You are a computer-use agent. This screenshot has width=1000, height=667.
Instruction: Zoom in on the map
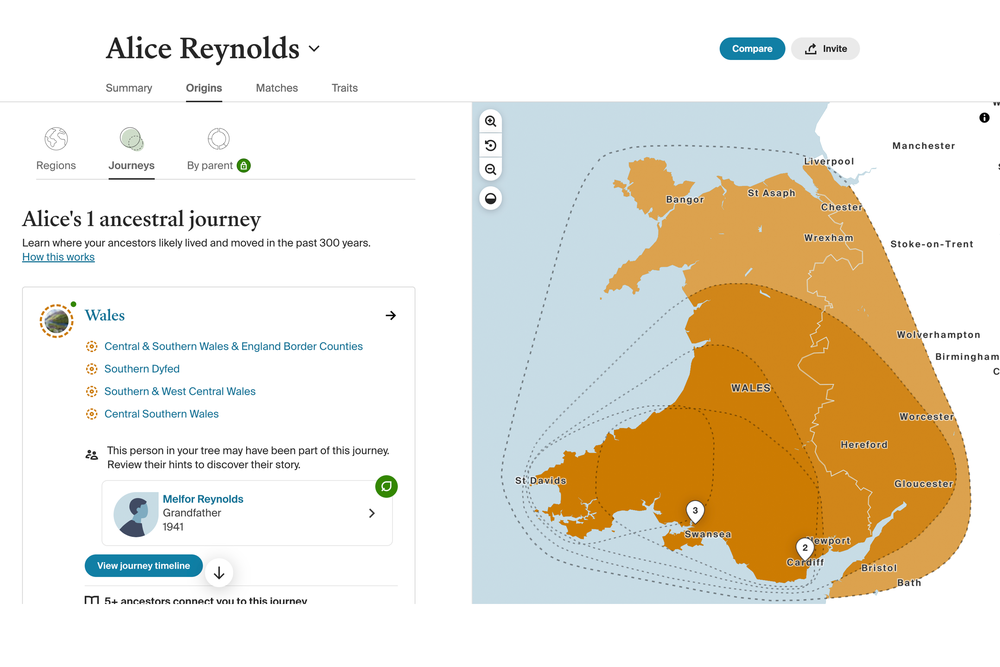point(490,121)
